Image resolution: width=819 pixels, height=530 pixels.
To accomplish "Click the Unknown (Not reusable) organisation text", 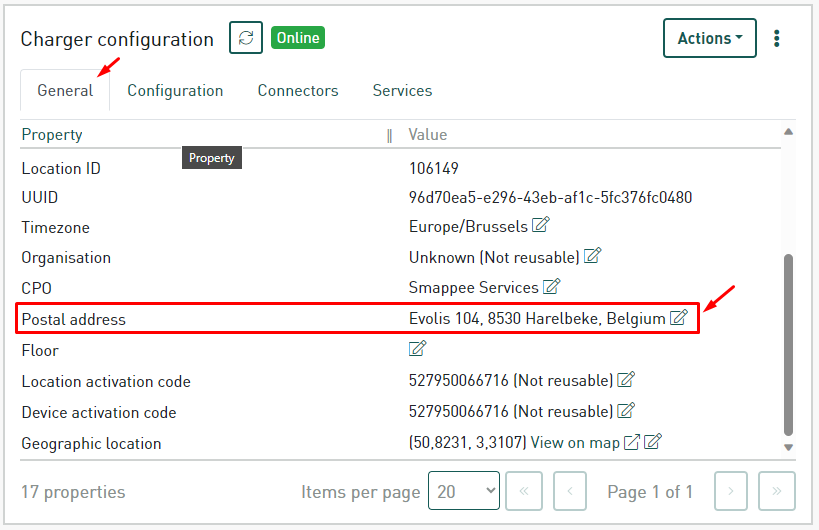I will click(x=494, y=257).
